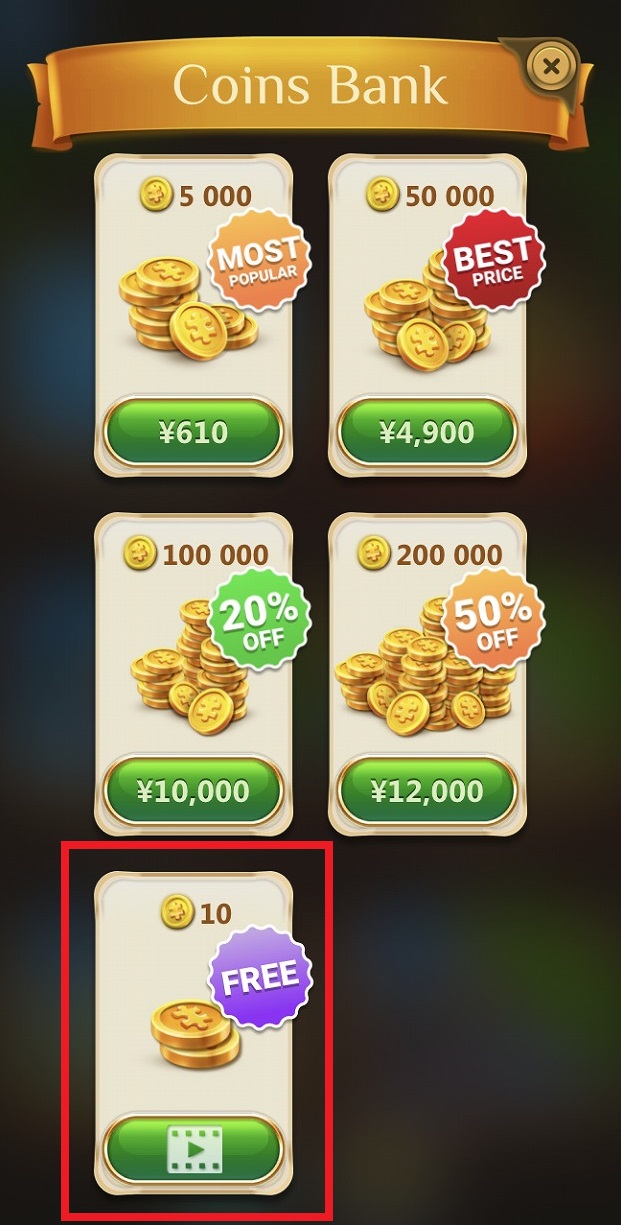621x1225 pixels.
Task: Tap the Most Popular badge
Action: coord(259,260)
